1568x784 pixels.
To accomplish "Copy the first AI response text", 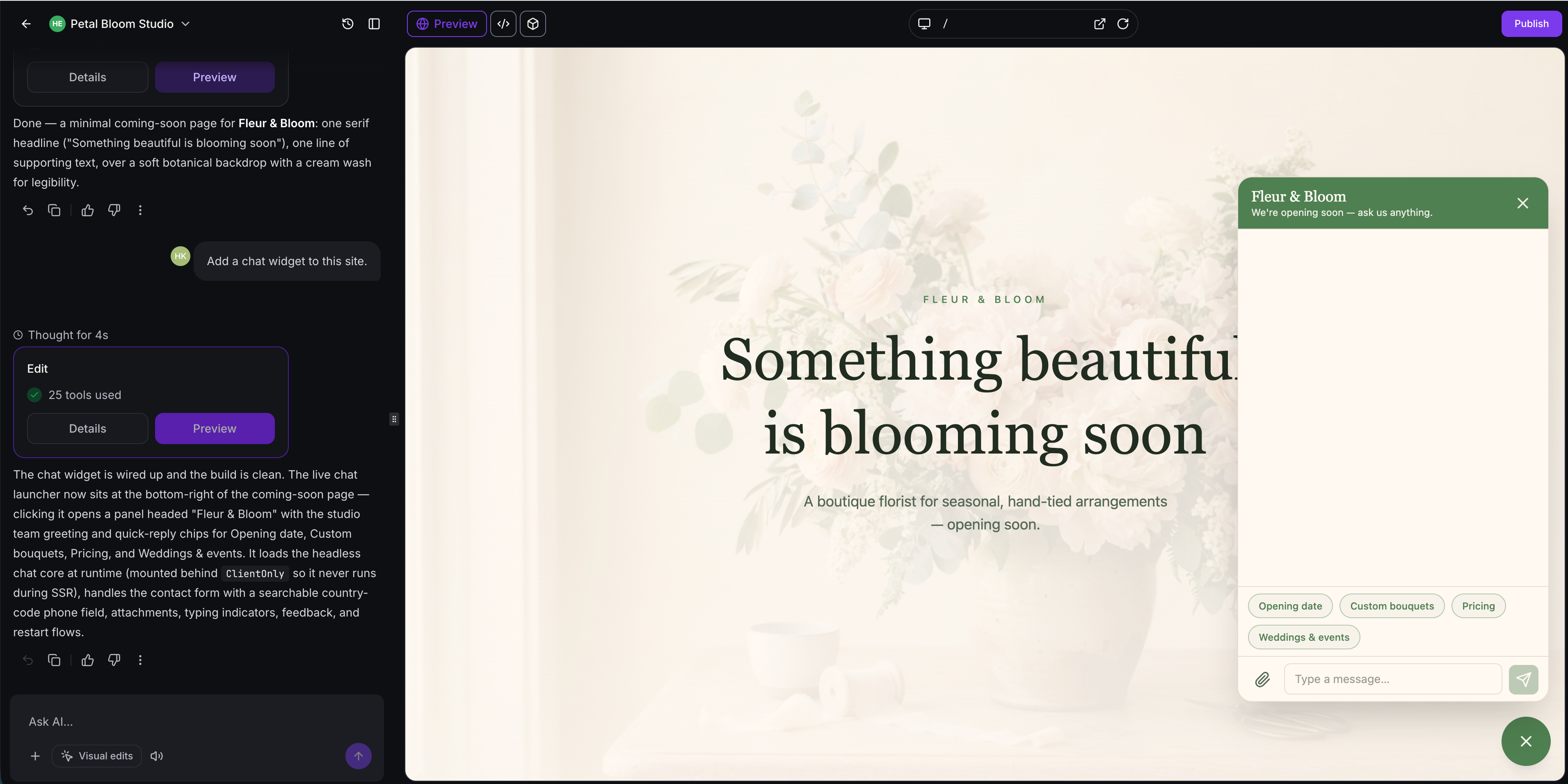I will tap(54, 210).
